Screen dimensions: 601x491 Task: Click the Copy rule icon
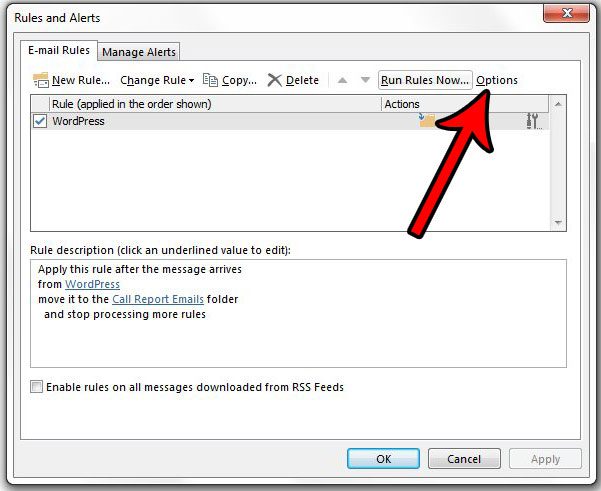(x=210, y=80)
